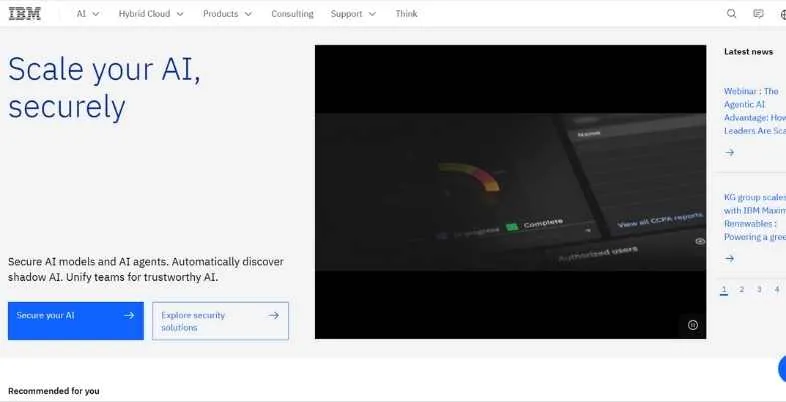Click the IBM logo
This screenshot has width=786, height=402.
click(25, 14)
